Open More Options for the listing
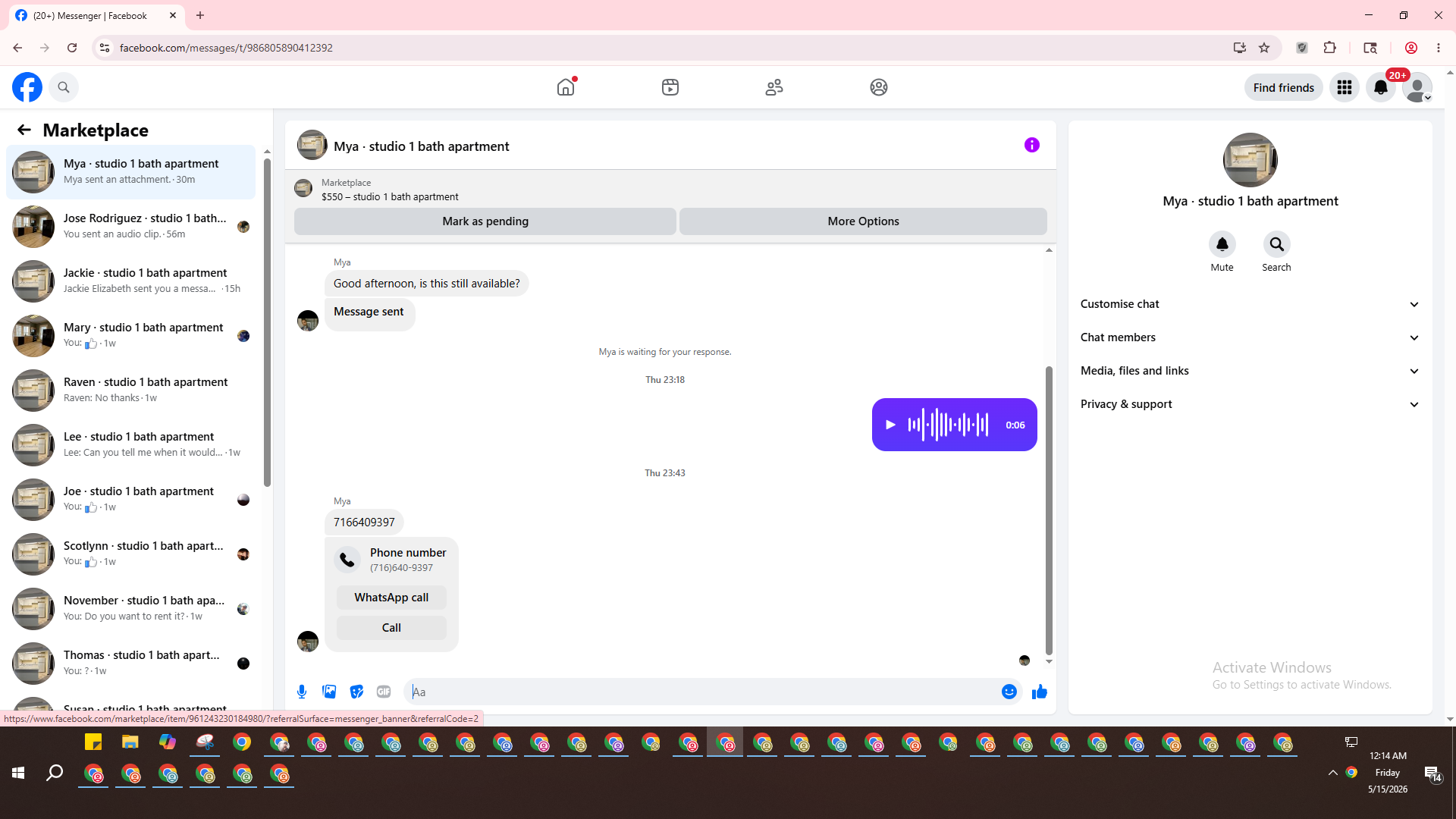 point(863,221)
